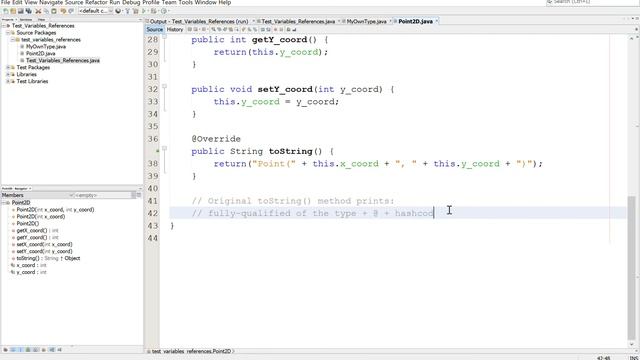Collapse the Source Packages node

(x=8, y=33)
